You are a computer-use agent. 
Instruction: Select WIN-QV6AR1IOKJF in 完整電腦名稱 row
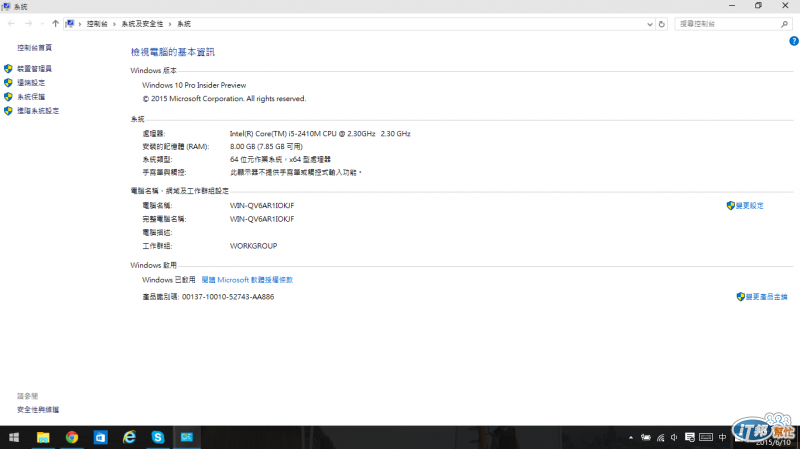pos(262,219)
